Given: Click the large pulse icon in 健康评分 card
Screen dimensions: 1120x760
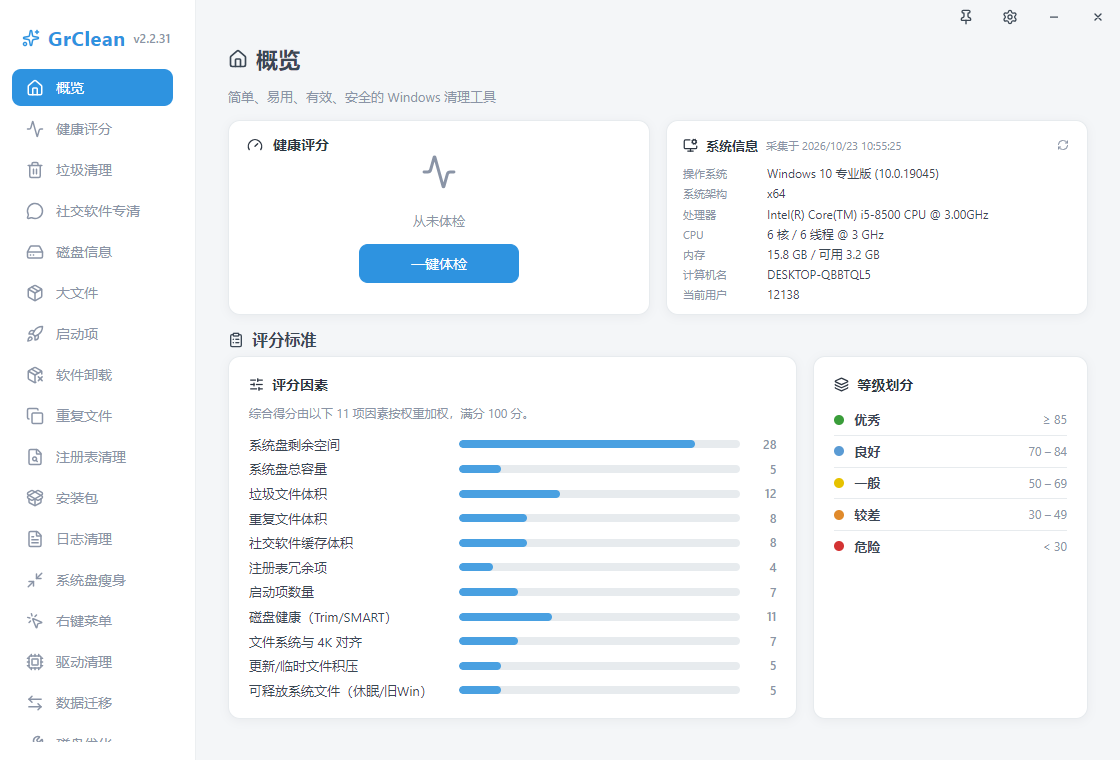Looking at the screenshot, I should (439, 172).
